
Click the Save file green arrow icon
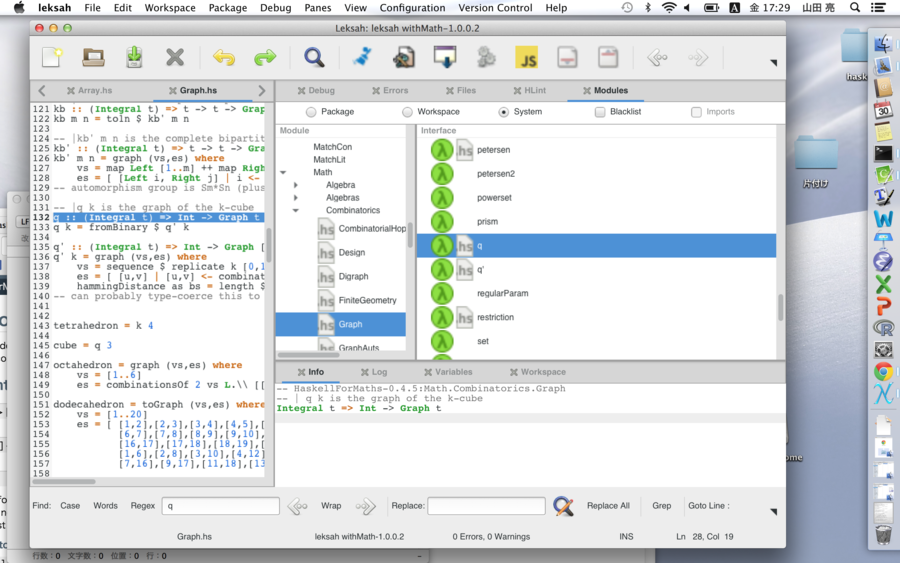134,57
